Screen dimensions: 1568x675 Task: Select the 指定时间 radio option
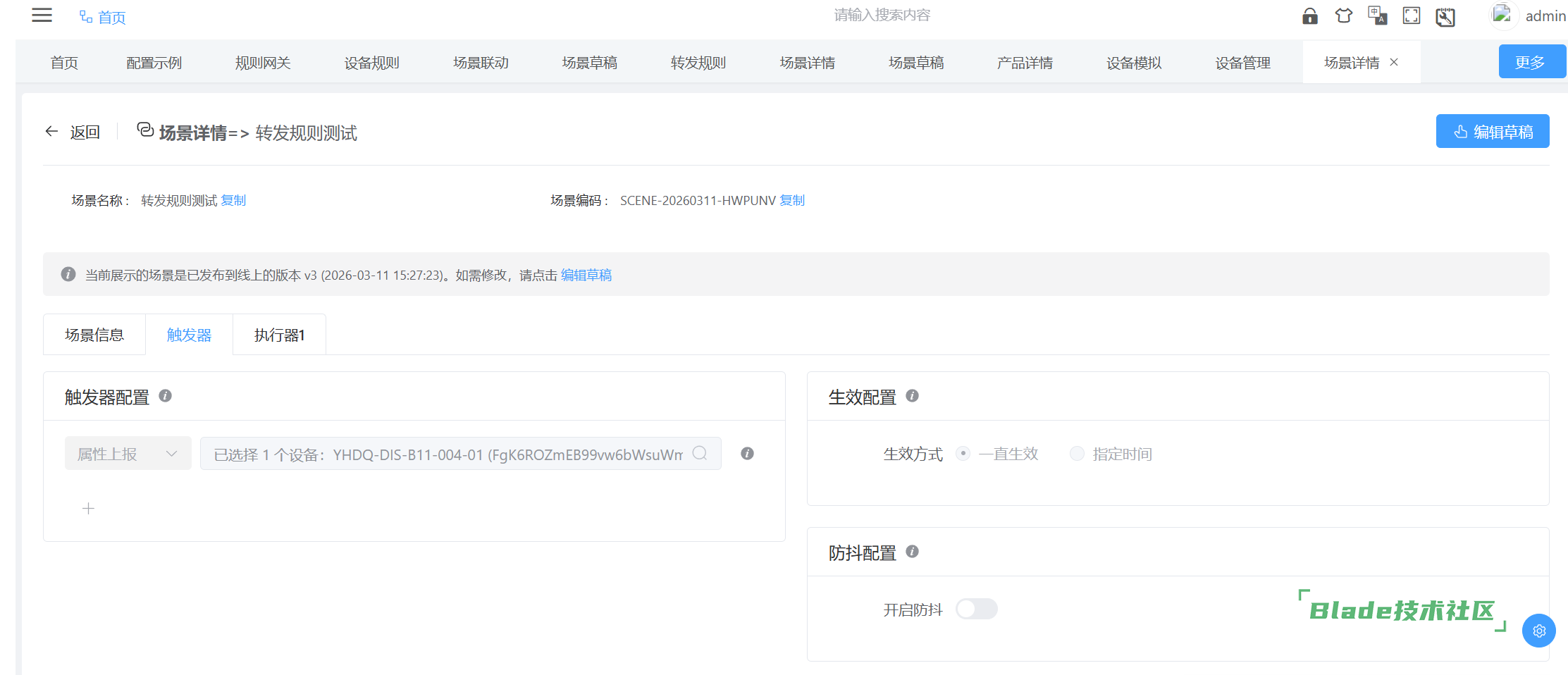[1077, 454]
